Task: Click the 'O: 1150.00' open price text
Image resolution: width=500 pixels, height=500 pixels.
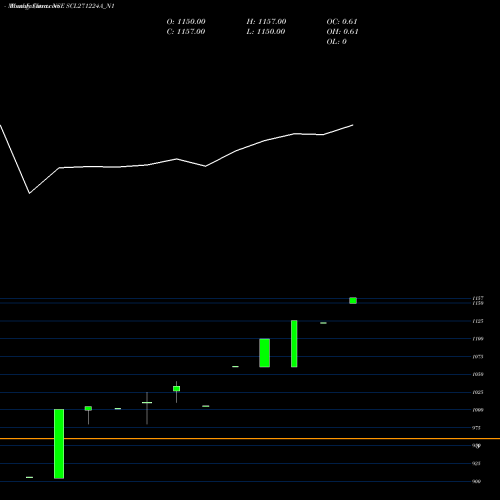Action: [x=186, y=22]
